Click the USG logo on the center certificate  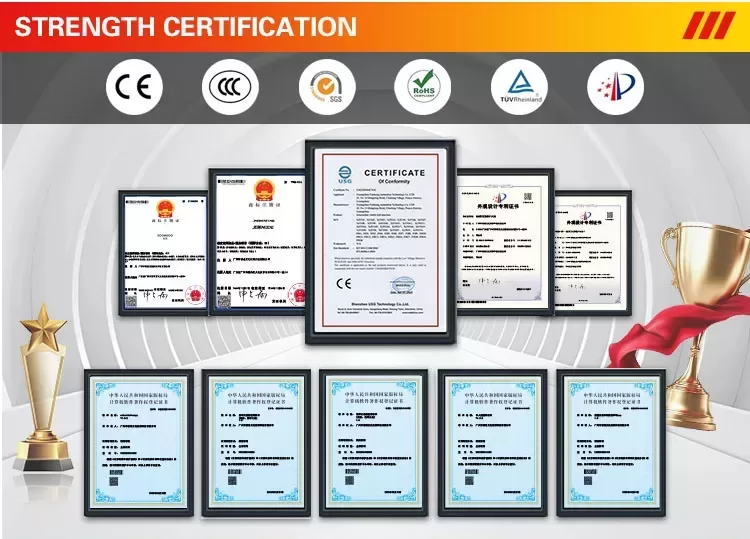pos(344,176)
